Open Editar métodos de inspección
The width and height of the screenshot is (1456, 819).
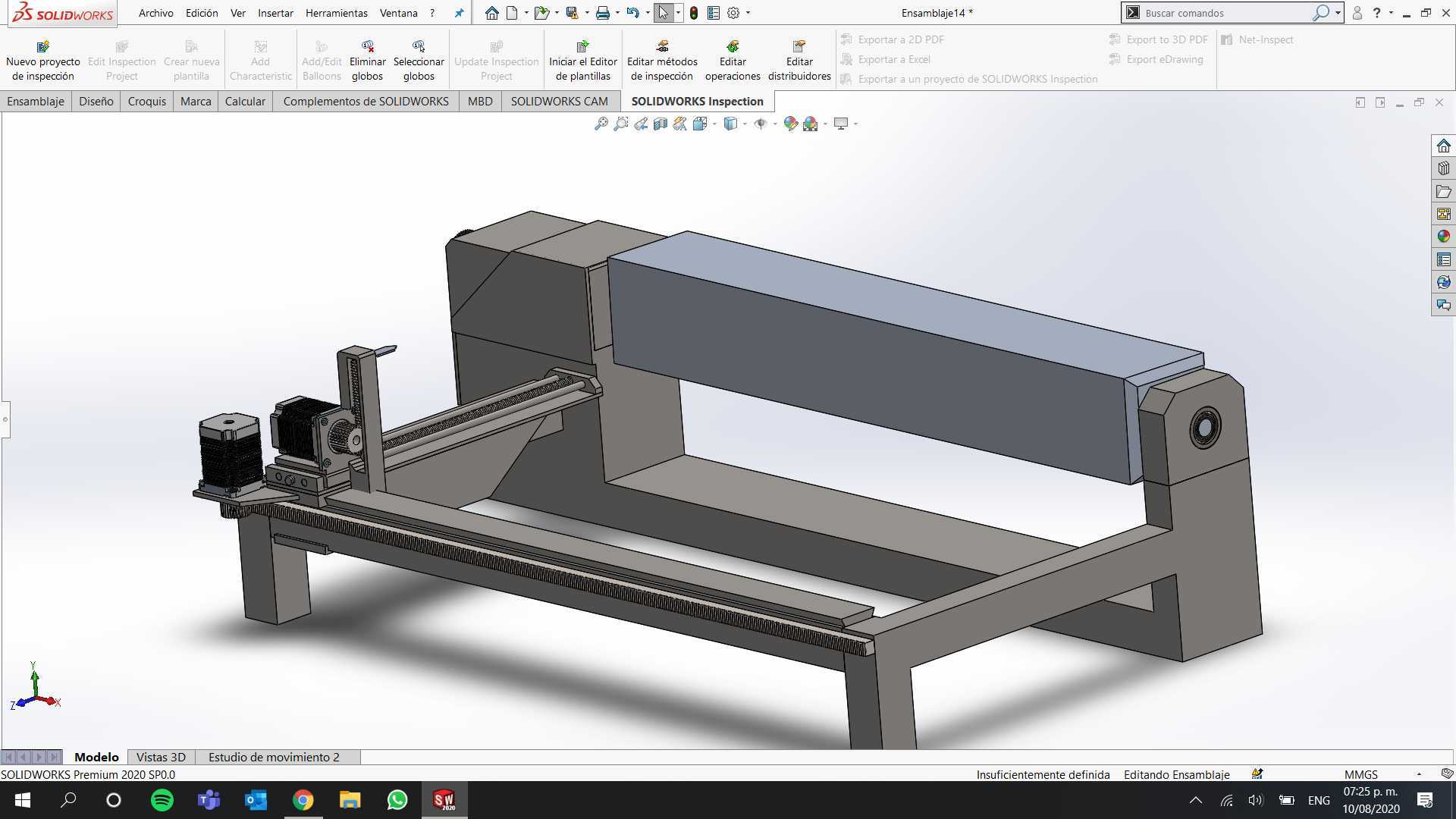tap(662, 61)
